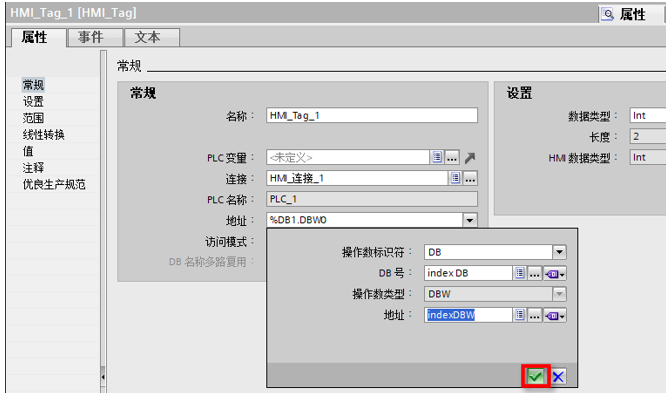Select 设置 in left navigation
The height and width of the screenshot is (393, 666).
tap(33, 102)
